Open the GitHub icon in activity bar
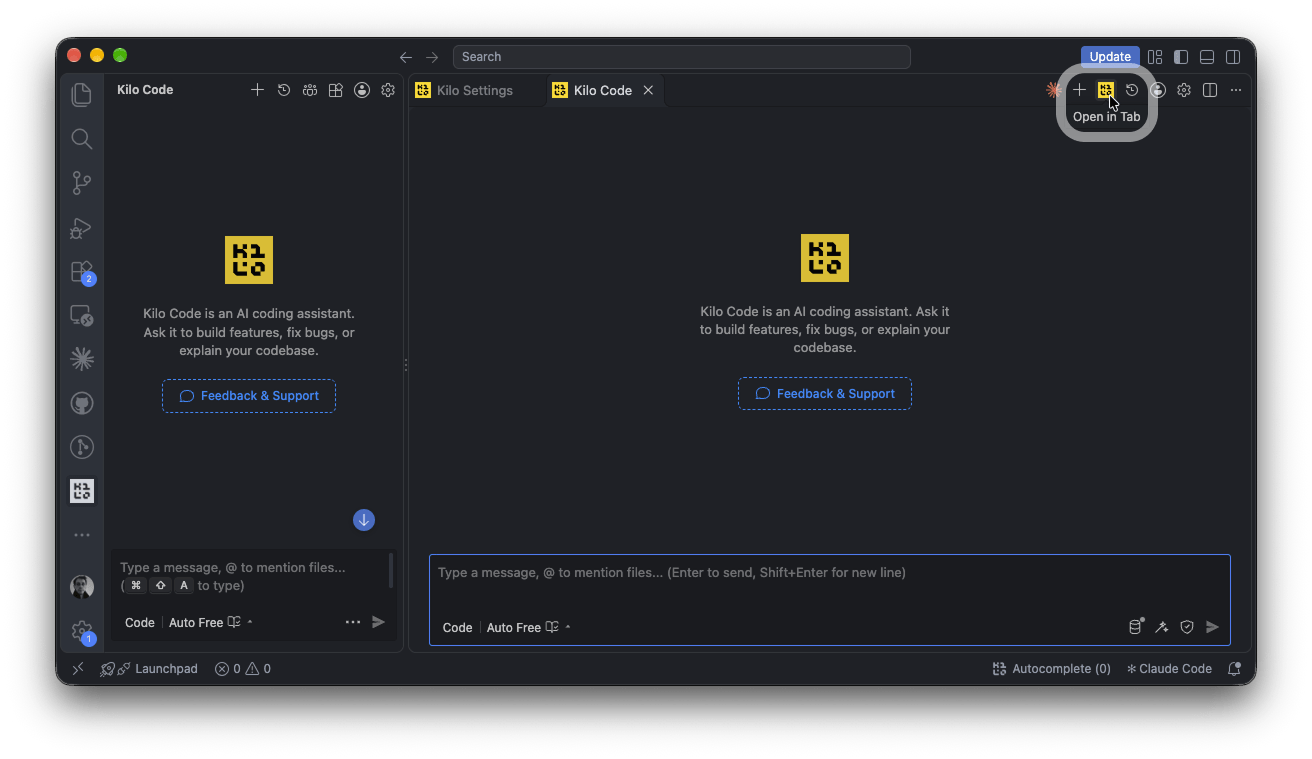The width and height of the screenshot is (1312, 759). point(82,403)
